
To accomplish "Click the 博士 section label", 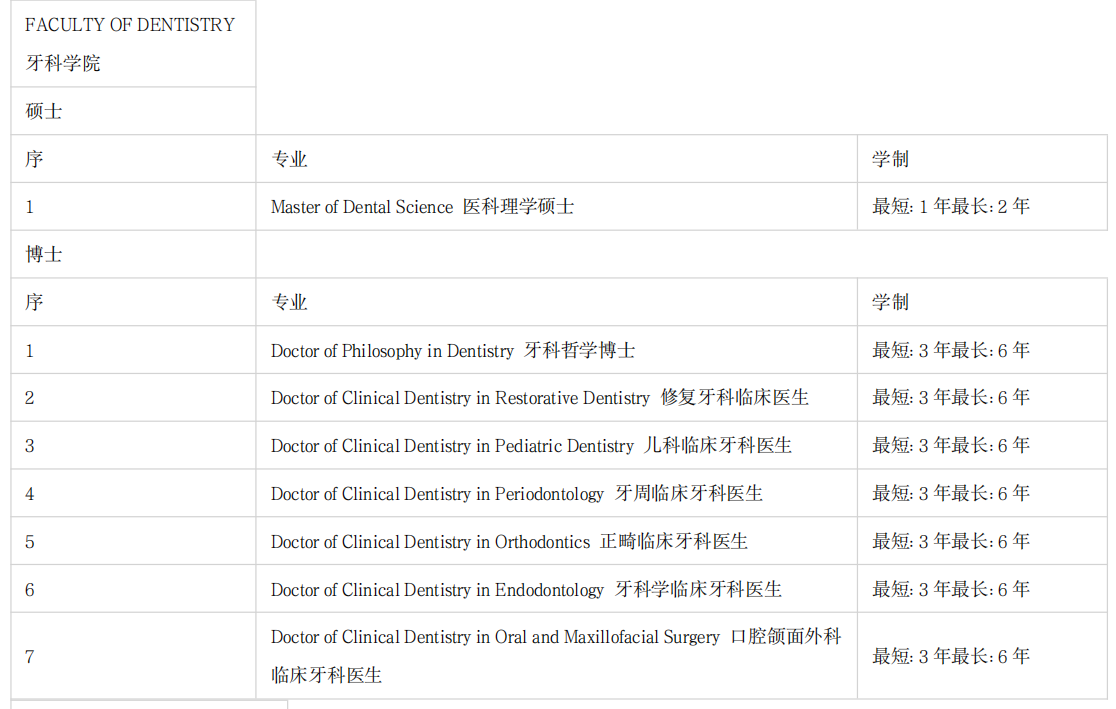I will (x=44, y=255).
